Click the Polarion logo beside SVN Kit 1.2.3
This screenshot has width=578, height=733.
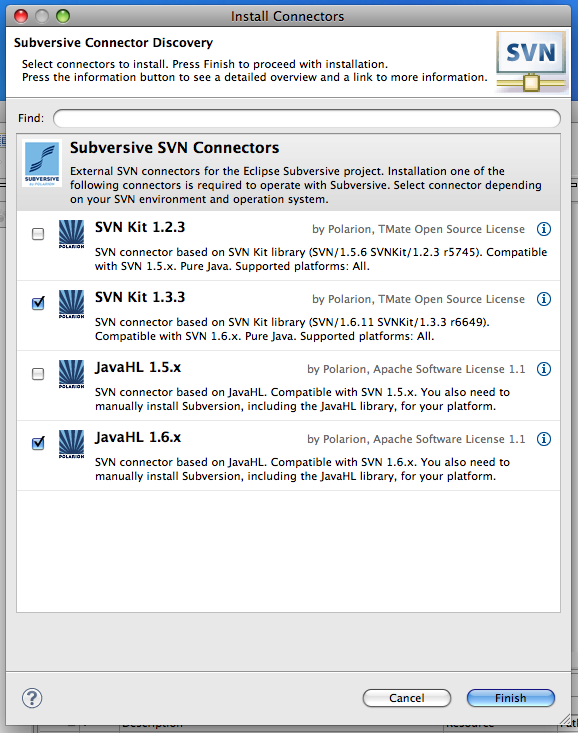(72, 234)
